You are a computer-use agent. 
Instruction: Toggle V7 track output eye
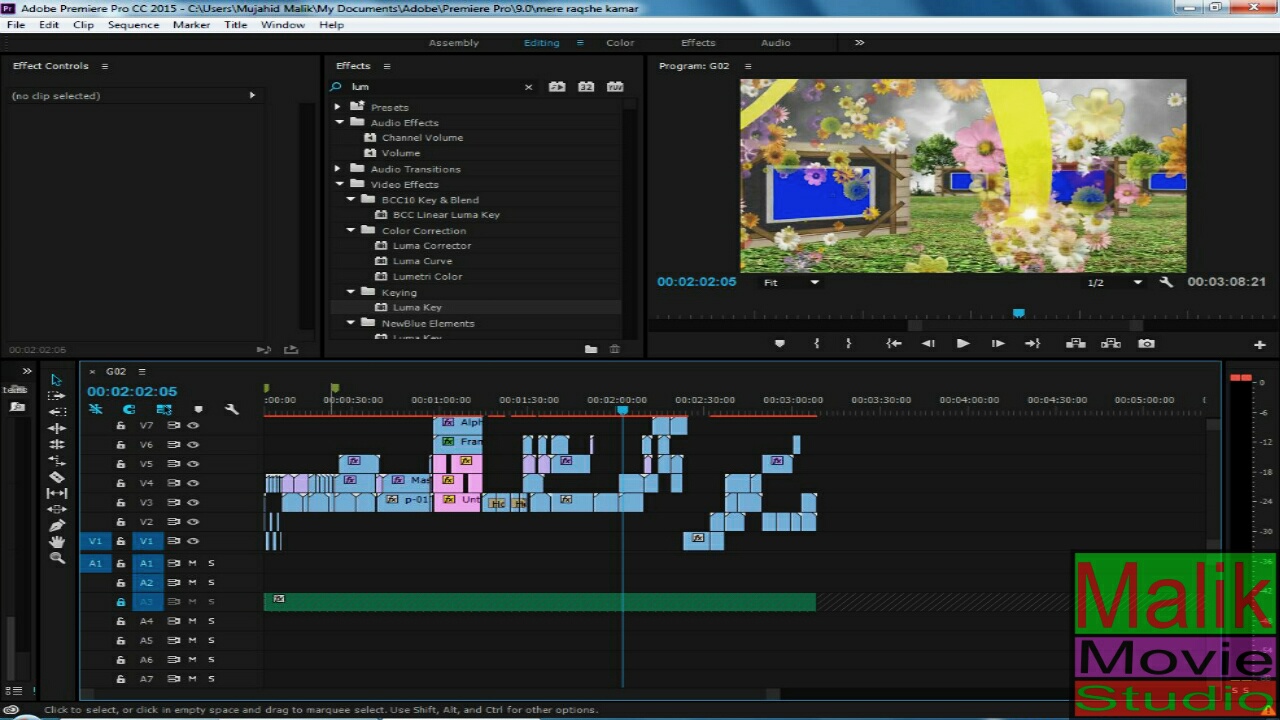pos(193,425)
